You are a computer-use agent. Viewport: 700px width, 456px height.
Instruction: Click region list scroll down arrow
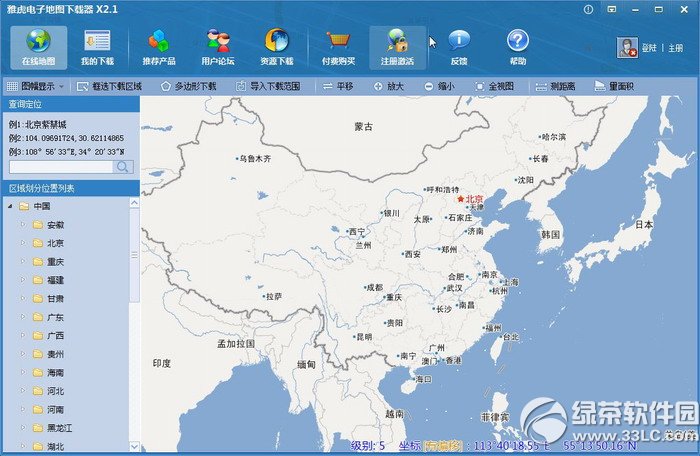tap(134, 446)
